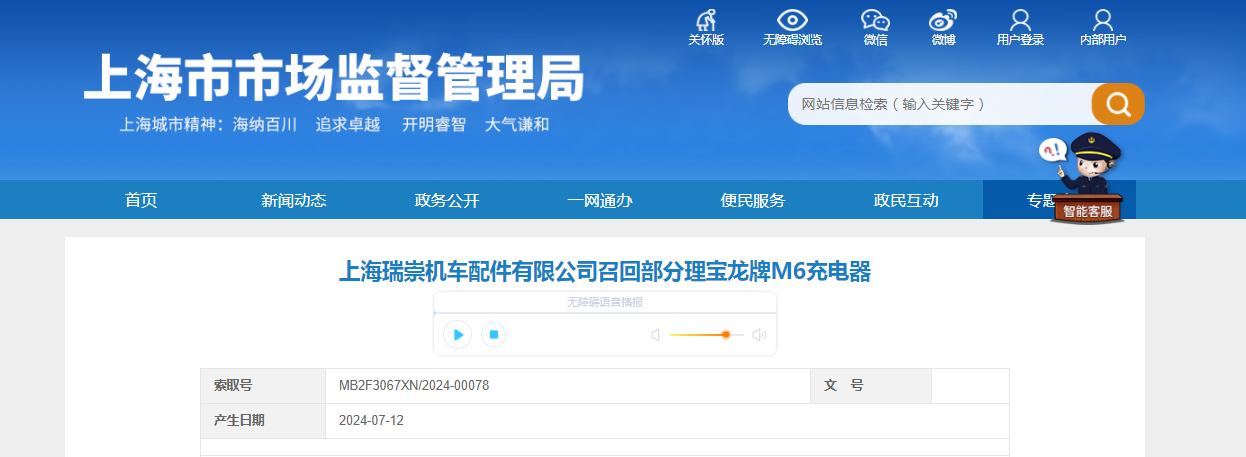Open the 微信 WeChat icon

(x=875, y=21)
